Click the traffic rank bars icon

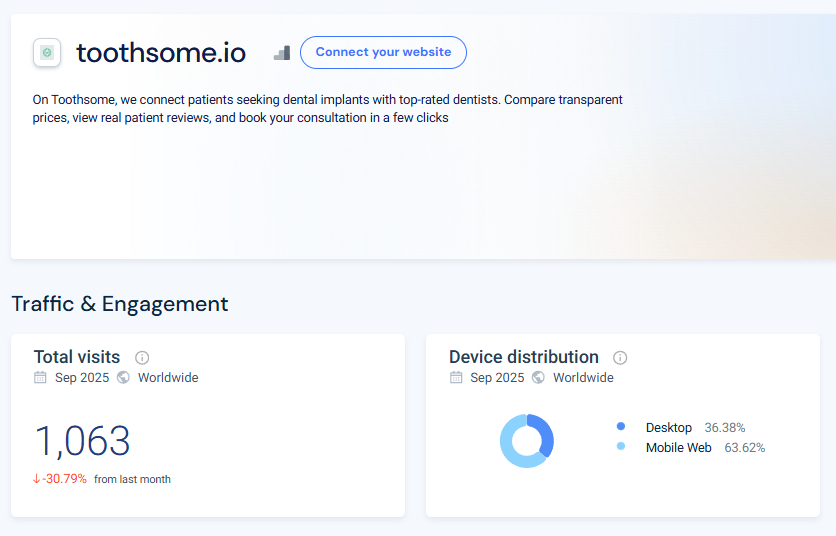tap(282, 53)
